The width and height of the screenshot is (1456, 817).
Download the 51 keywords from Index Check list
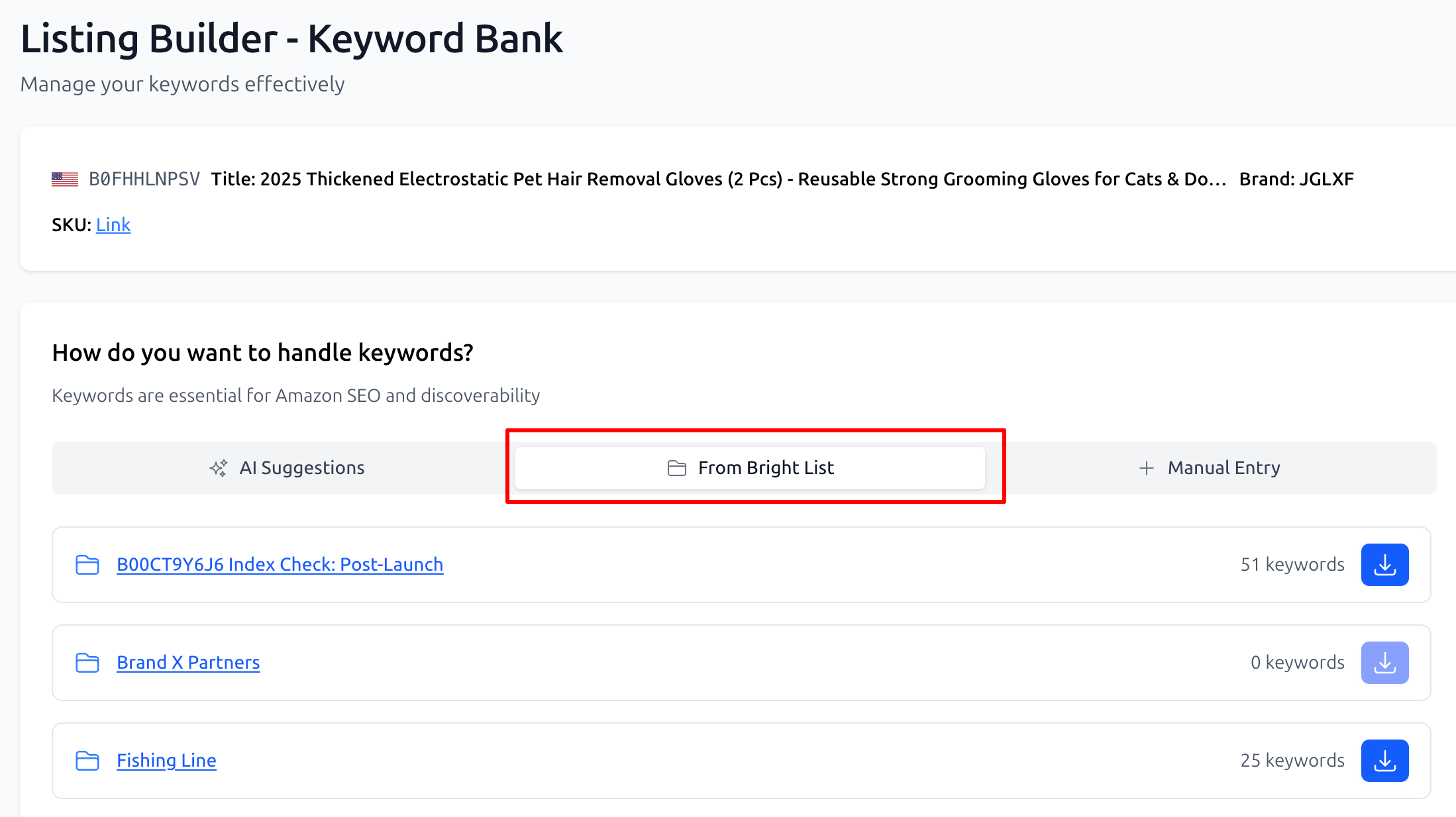point(1384,564)
